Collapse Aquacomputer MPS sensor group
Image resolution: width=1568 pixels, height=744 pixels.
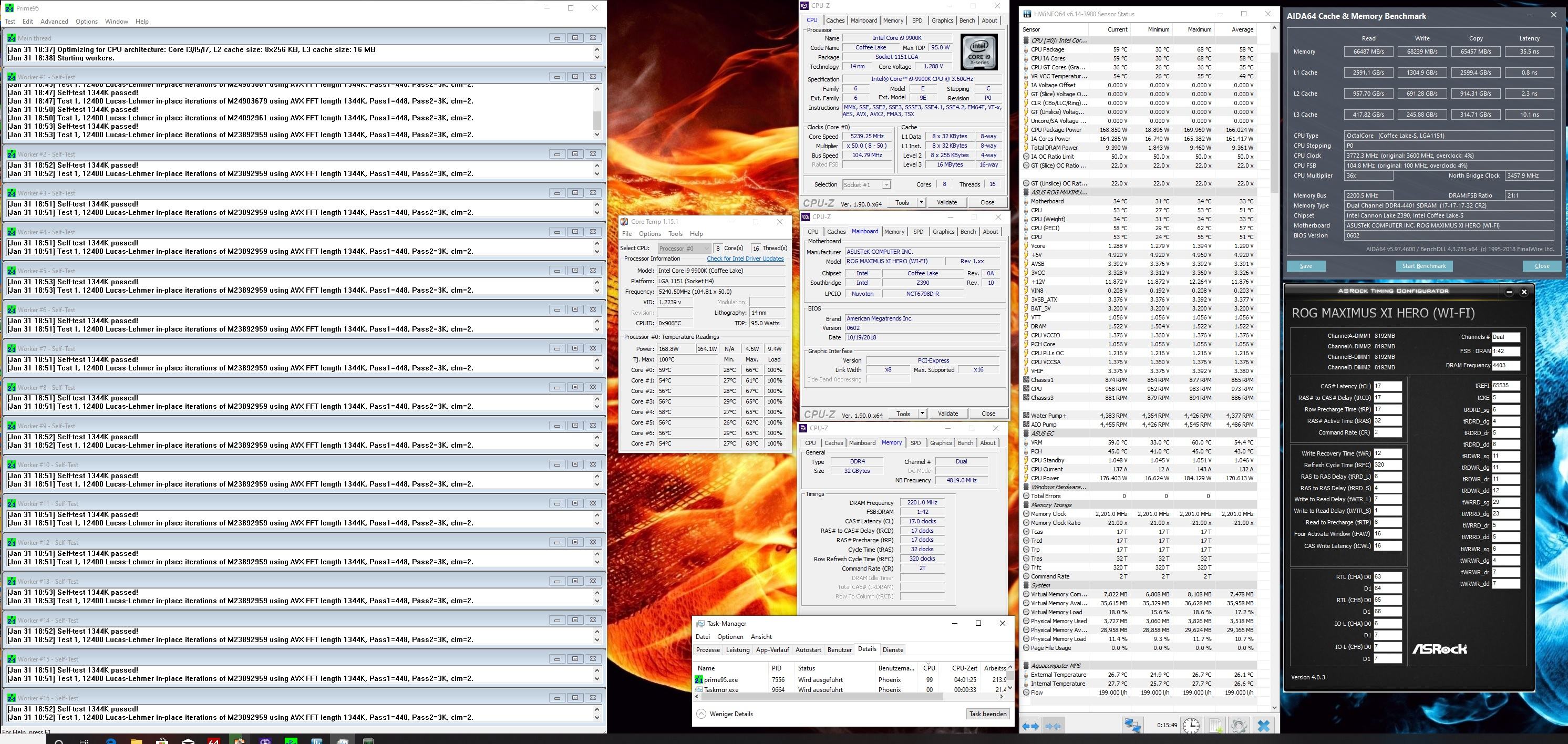click(x=1026, y=666)
